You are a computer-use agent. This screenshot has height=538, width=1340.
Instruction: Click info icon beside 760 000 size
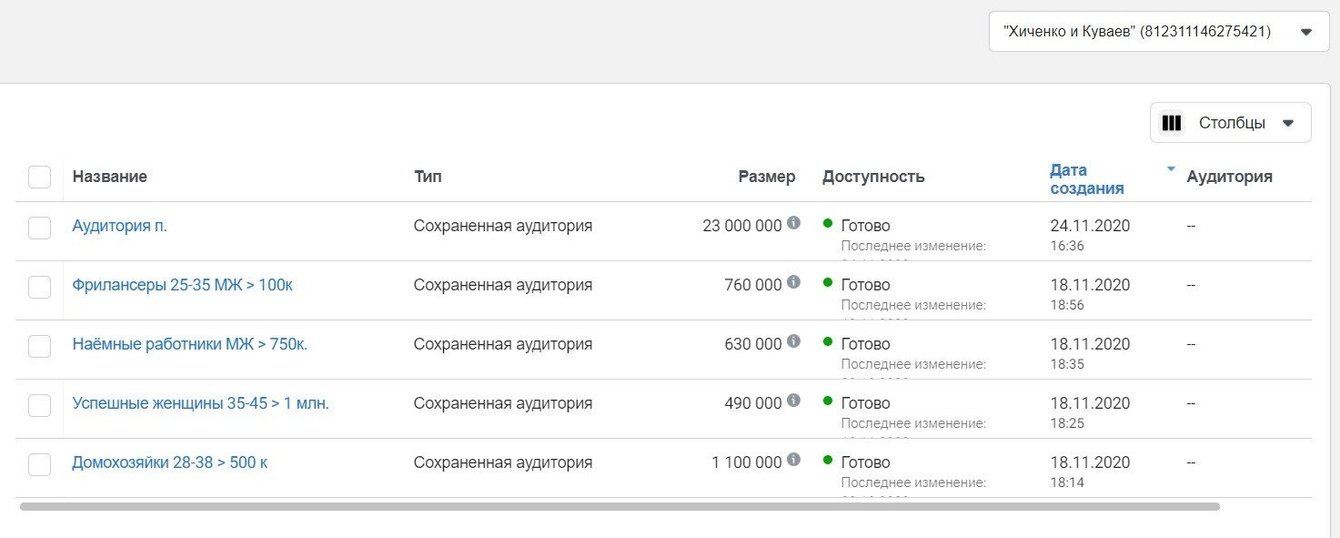[794, 282]
